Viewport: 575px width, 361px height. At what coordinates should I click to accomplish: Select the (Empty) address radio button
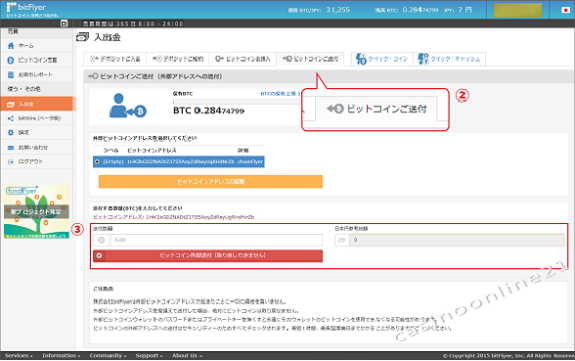97,161
